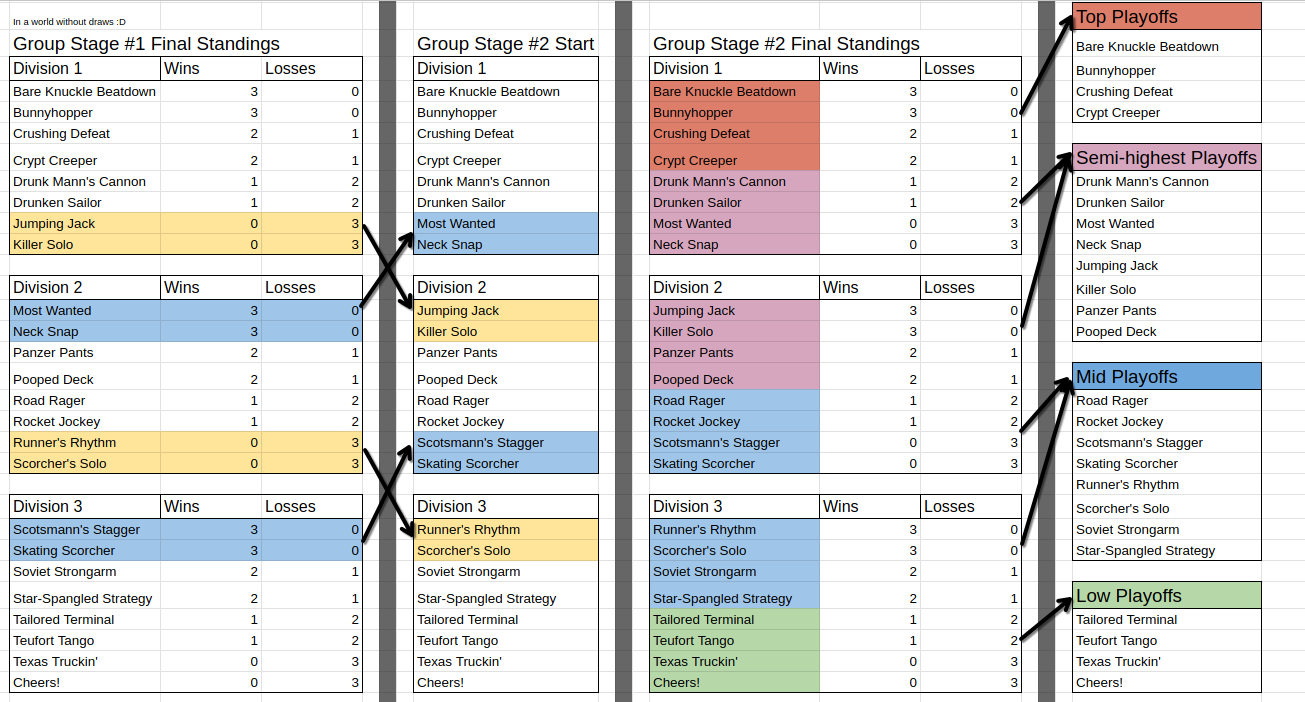Select Pooped Deck in Semi-highest Playoffs list
This screenshot has width=1305, height=702.
[1116, 332]
